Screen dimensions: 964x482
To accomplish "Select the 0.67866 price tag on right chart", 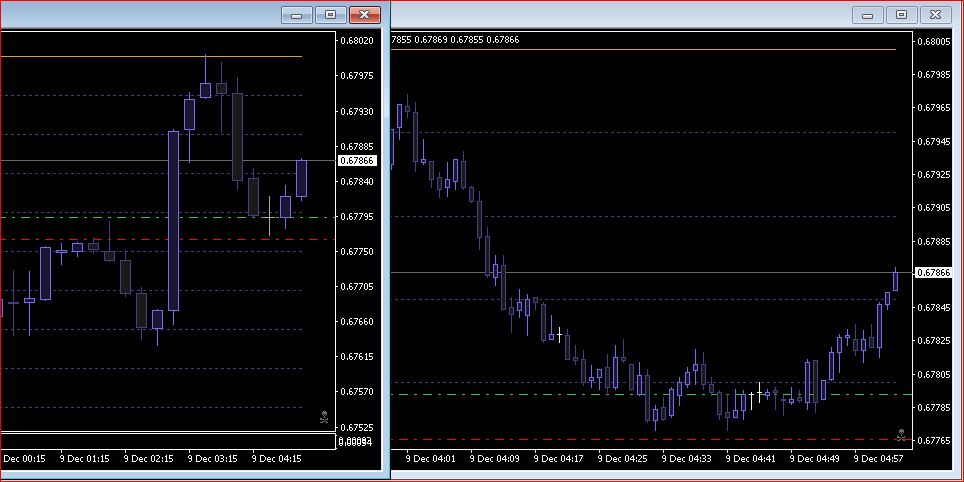I will [933, 272].
